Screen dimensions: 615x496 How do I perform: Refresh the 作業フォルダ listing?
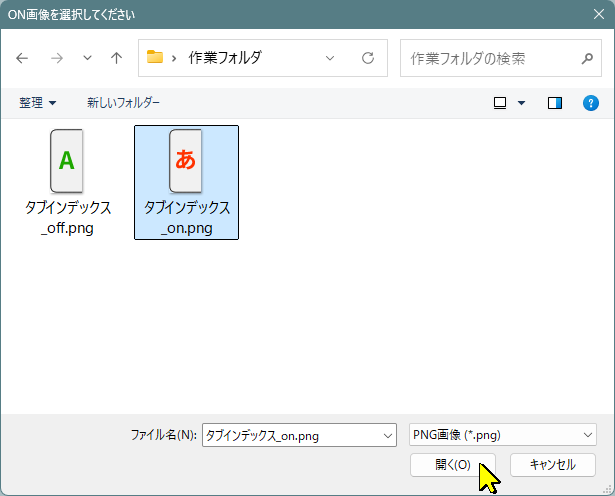(368, 58)
